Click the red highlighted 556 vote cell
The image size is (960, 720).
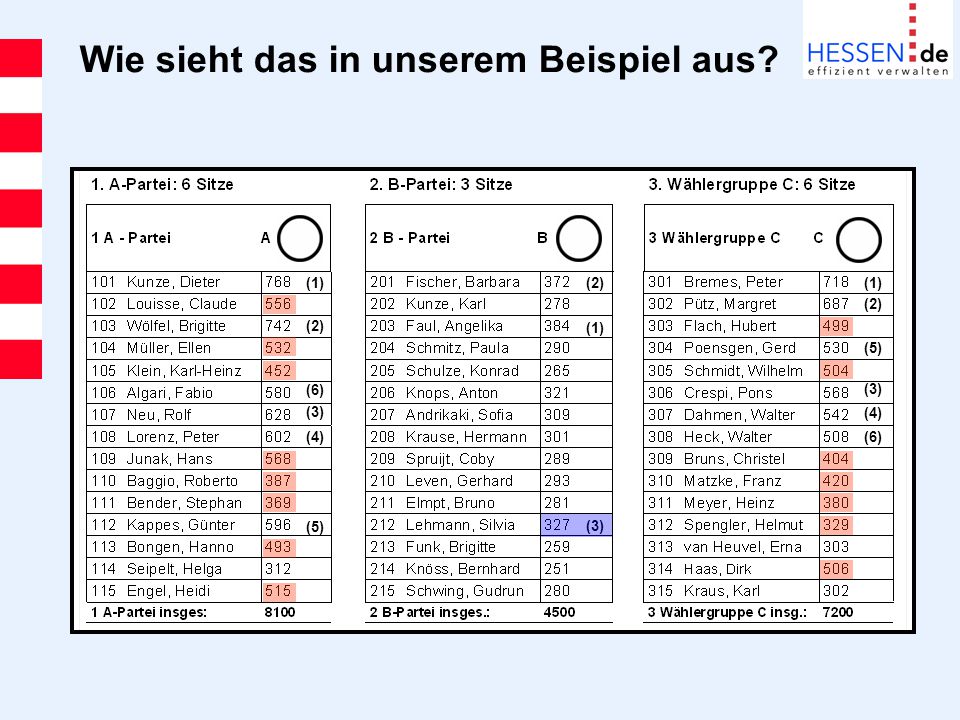(279, 304)
